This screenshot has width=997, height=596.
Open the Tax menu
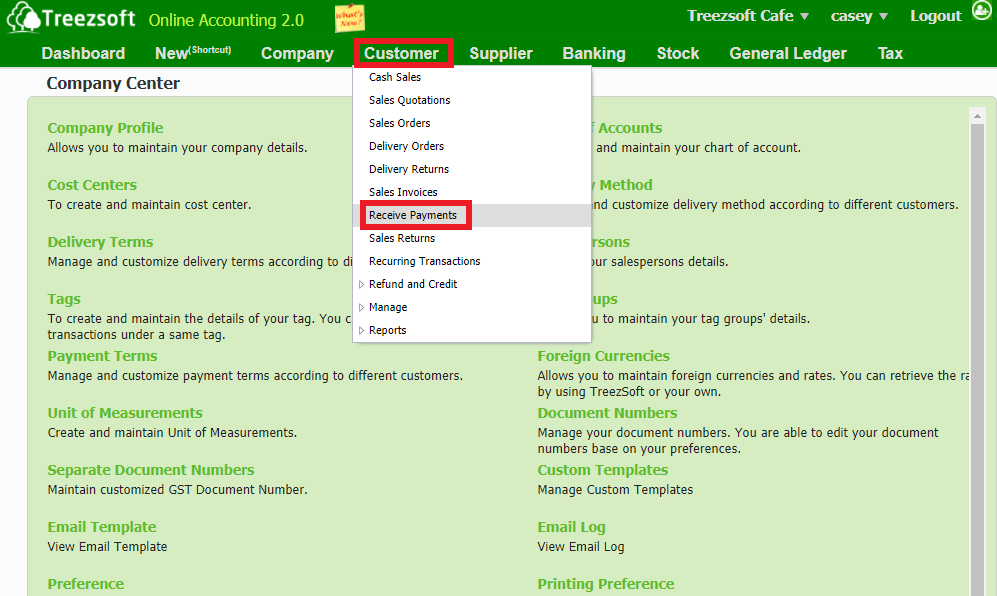pos(890,53)
